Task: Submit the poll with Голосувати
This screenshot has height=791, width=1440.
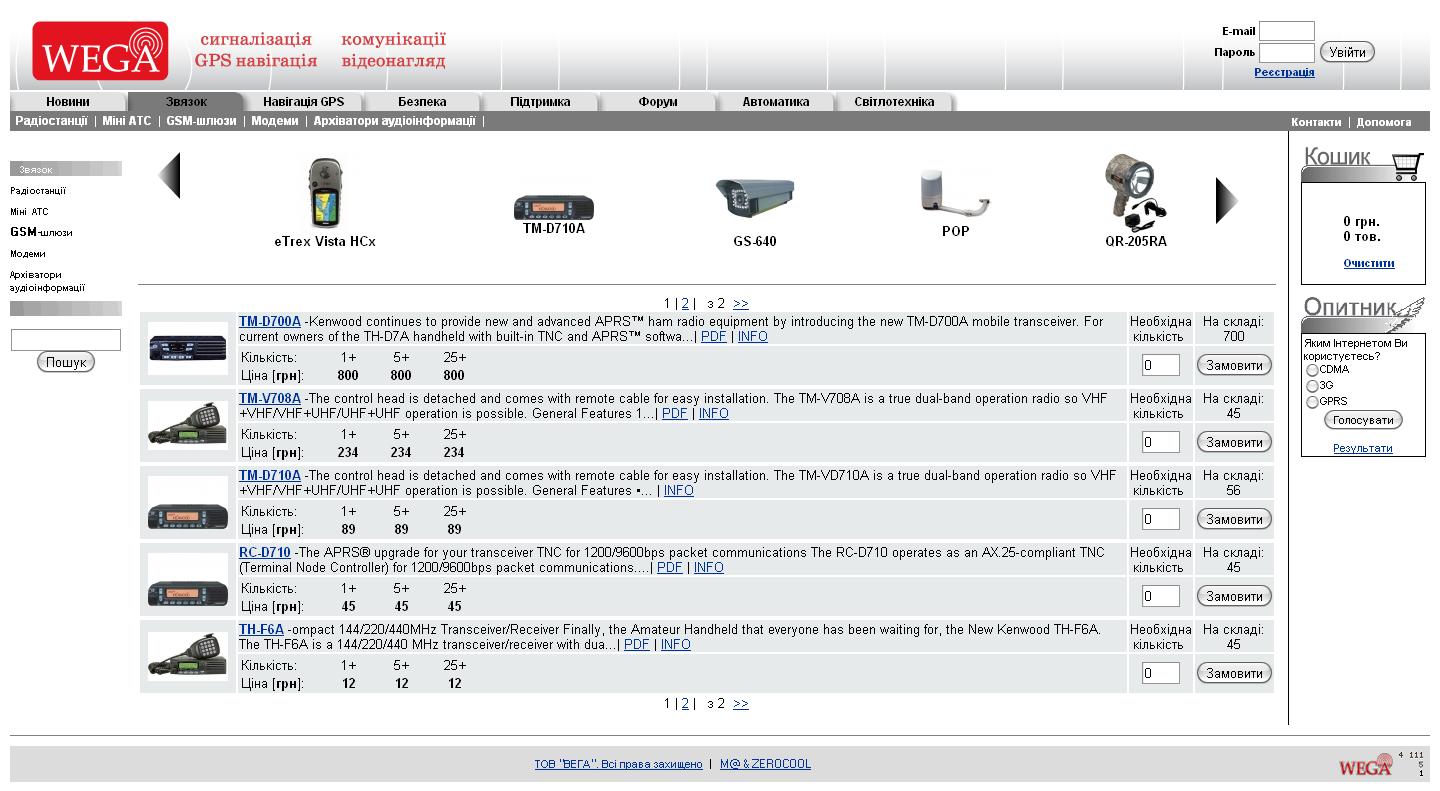Action: coord(1363,420)
